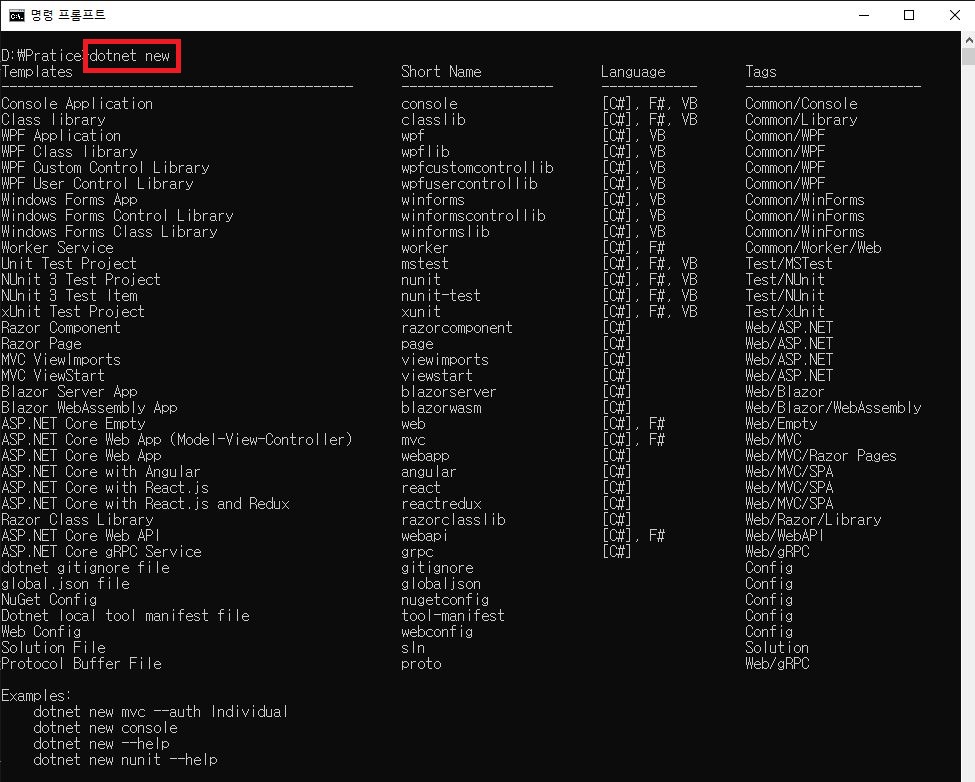This screenshot has width=975, height=782.
Task: Click example 'dotnet new nunit --help'
Action: tap(126, 760)
